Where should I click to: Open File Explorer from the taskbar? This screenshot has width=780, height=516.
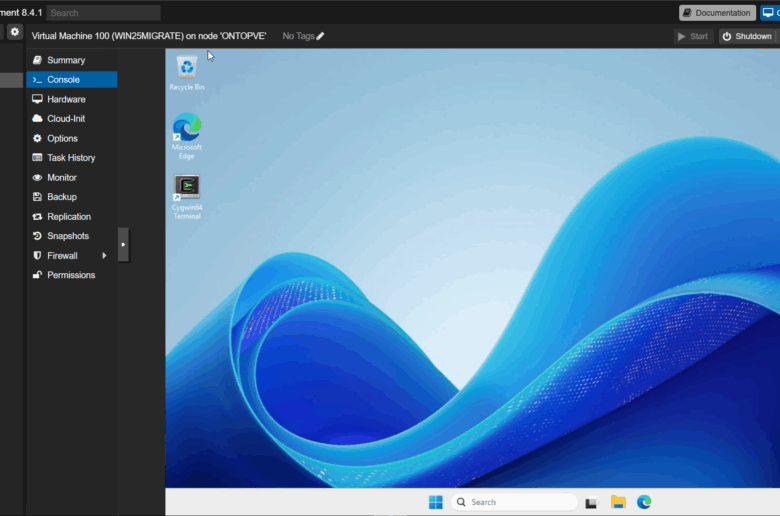click(618, 503)
